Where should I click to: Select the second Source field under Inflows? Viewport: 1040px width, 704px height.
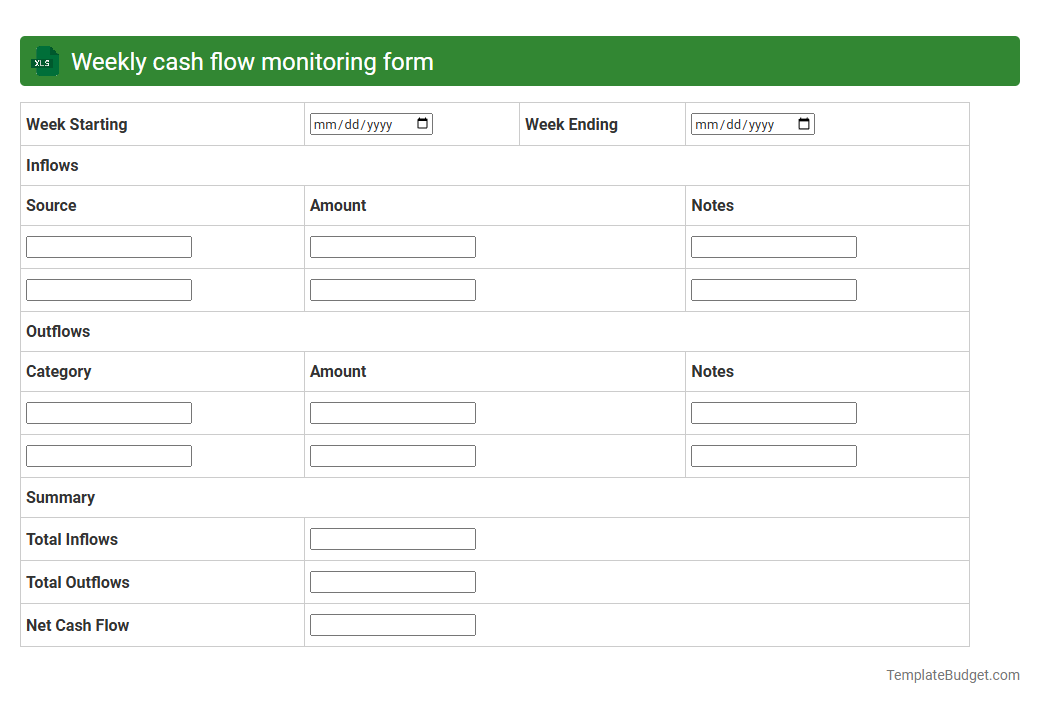[108, 289]
